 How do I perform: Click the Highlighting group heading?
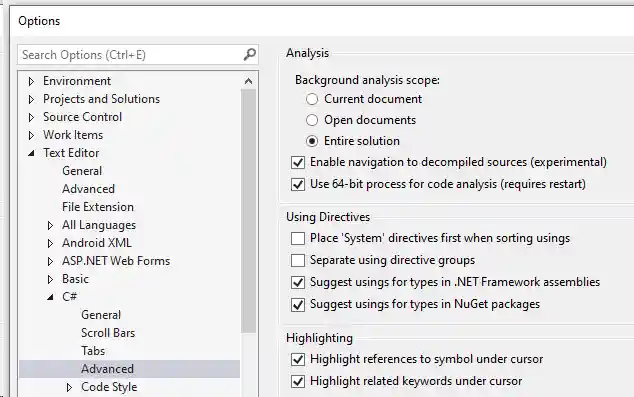click(319, 338)
